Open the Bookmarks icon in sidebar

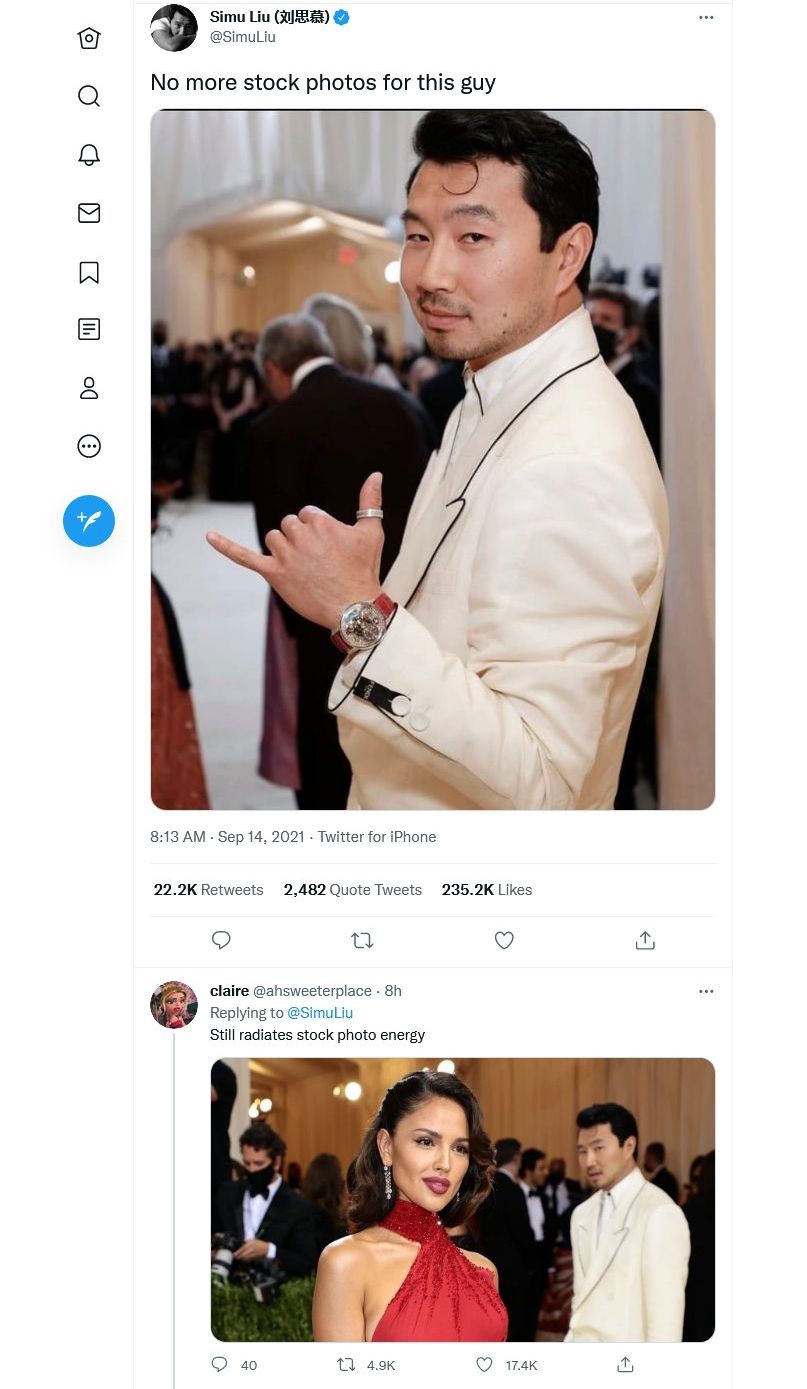coord(89,272)
